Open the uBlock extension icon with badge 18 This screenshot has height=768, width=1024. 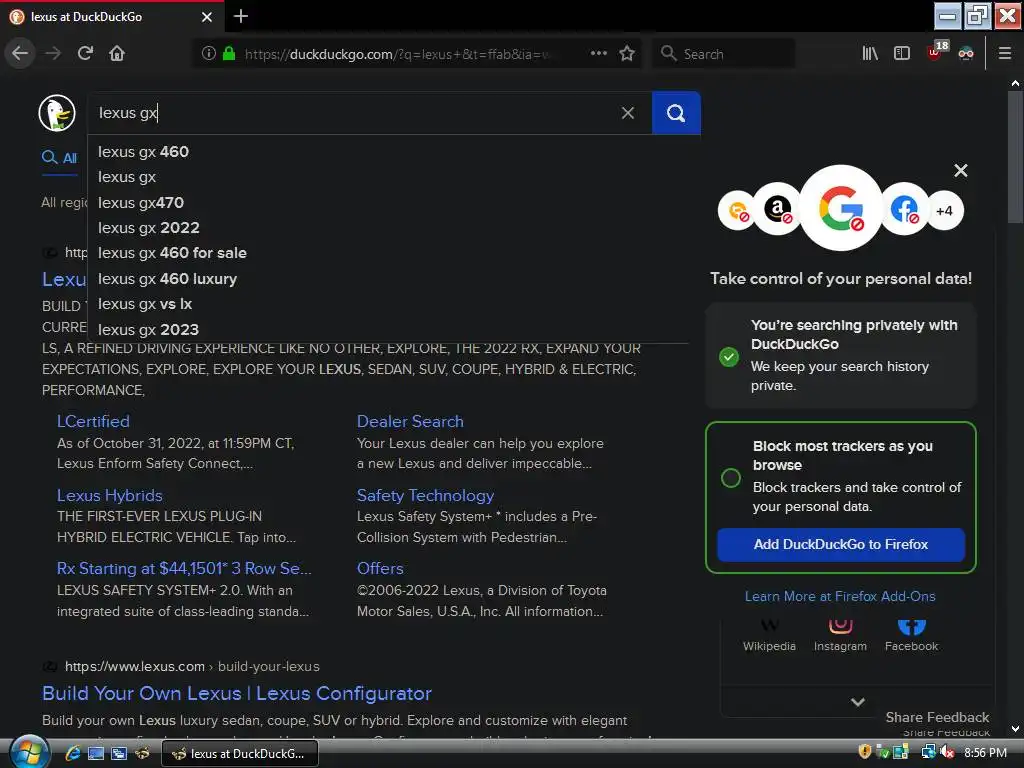tap(936, 51)
